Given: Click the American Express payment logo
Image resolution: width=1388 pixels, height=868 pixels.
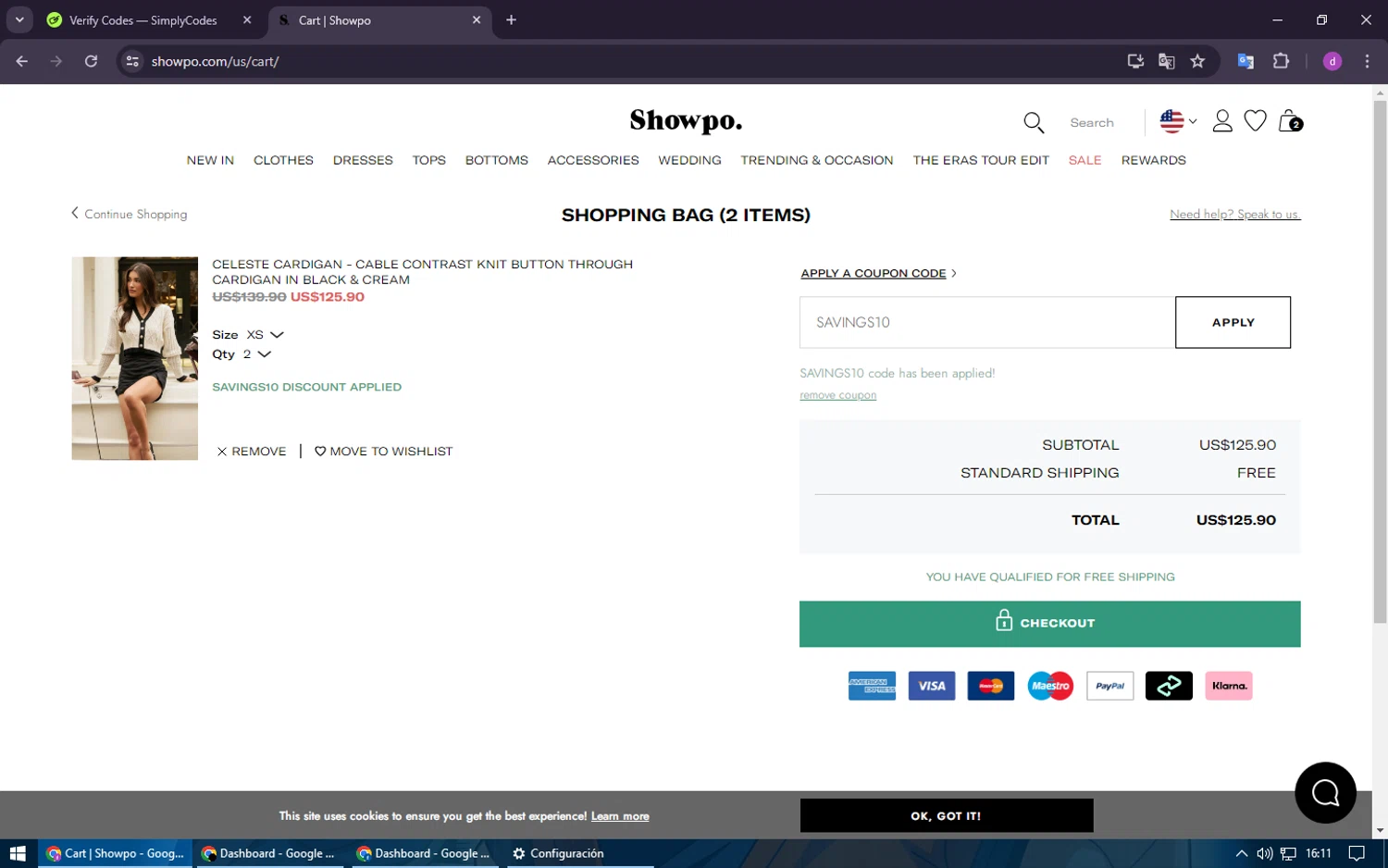Looking at the screenshot, I should pyautogui.click(x=872, y=686).
